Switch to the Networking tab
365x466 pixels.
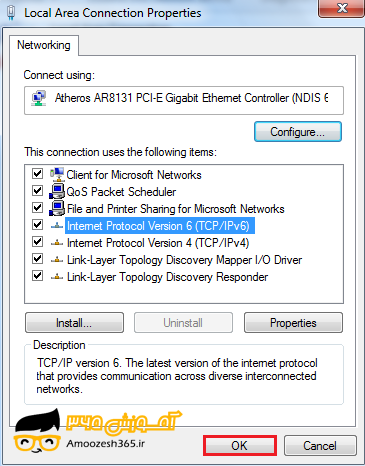(44, 45)
